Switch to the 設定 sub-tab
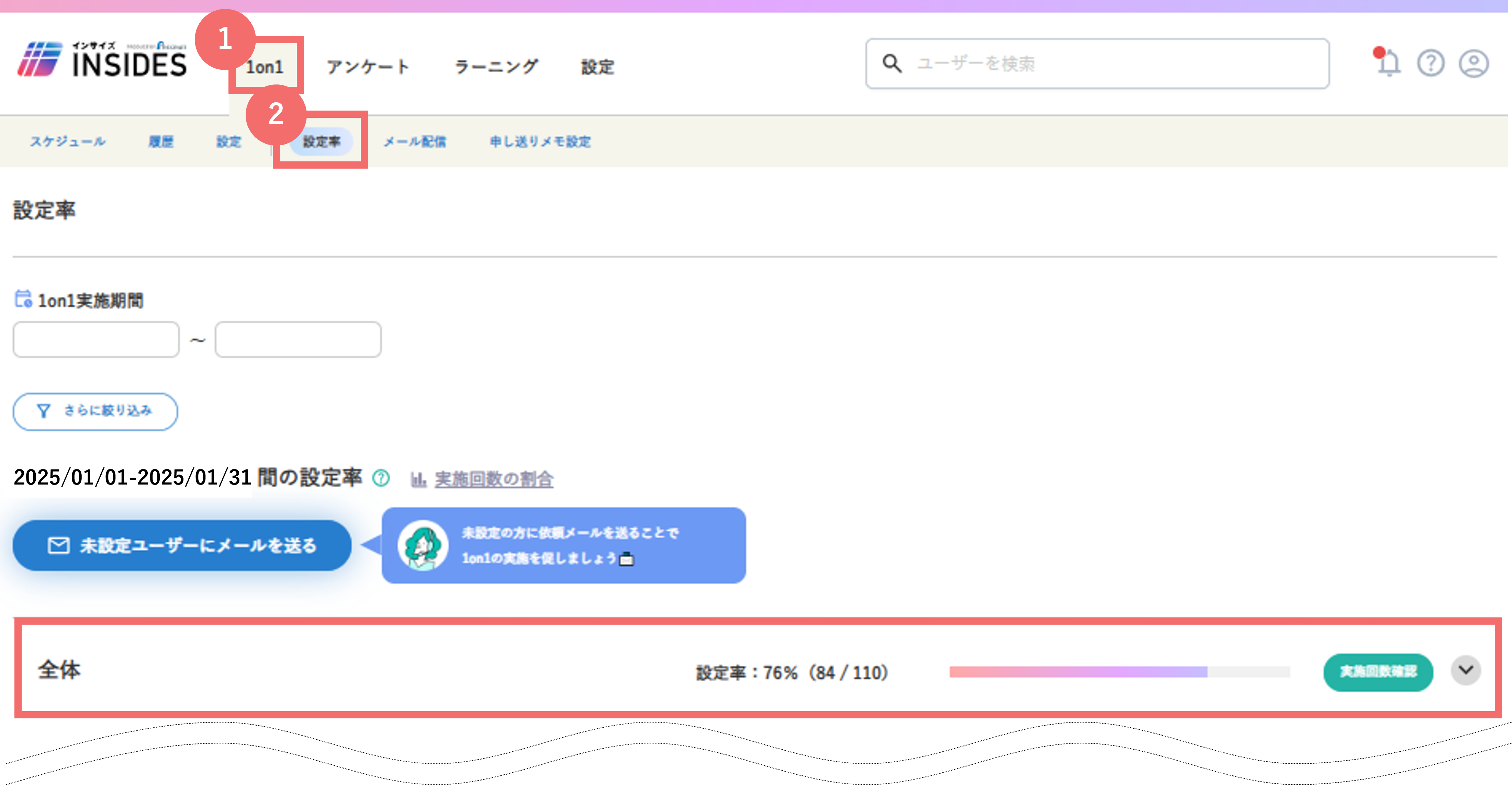 tap(229, 141)
